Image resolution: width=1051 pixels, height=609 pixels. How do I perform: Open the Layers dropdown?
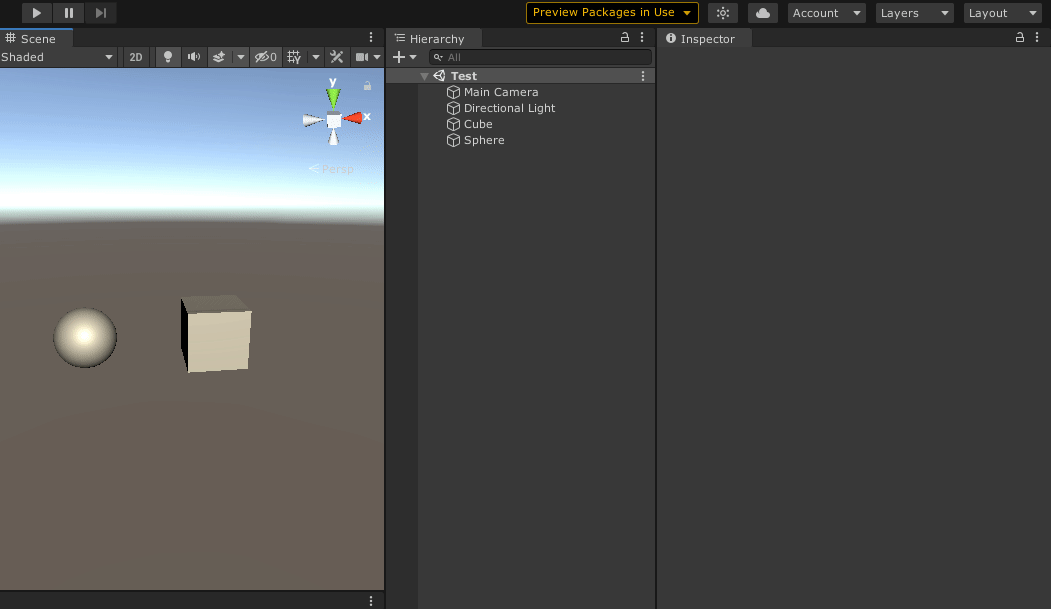(914, 13)
